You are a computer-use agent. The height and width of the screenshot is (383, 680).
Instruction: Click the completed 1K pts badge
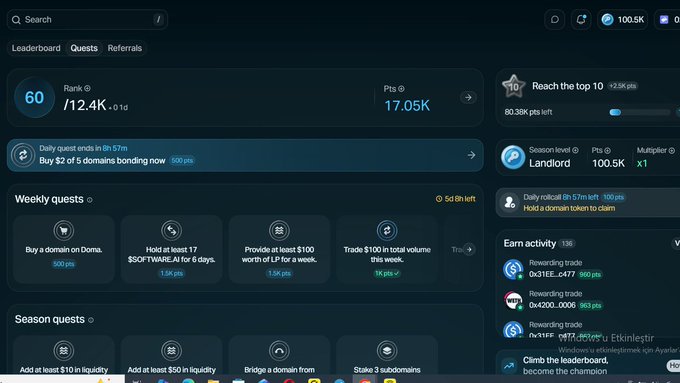(x=387, y=274)
